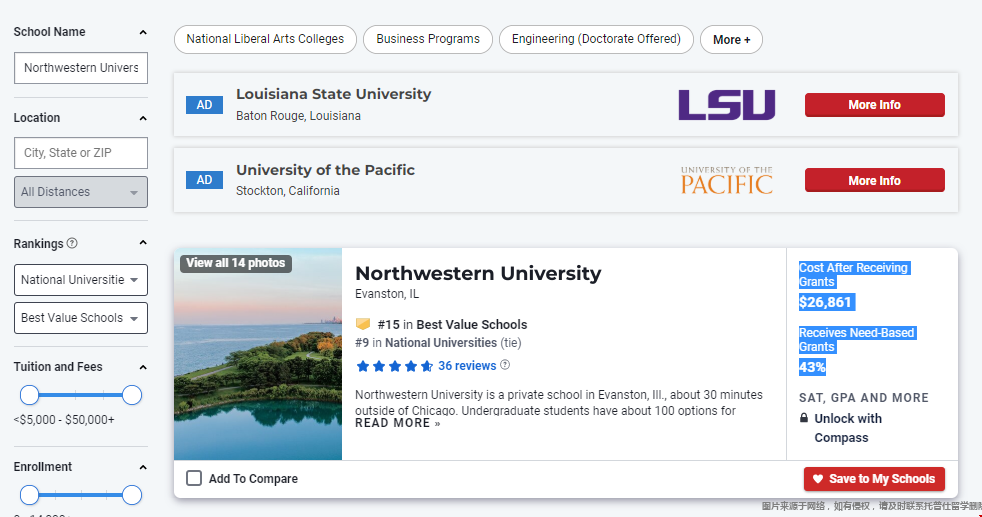Open the Best Value Schools dropdown
The image size is (982, 517).
tap(81, 318)
